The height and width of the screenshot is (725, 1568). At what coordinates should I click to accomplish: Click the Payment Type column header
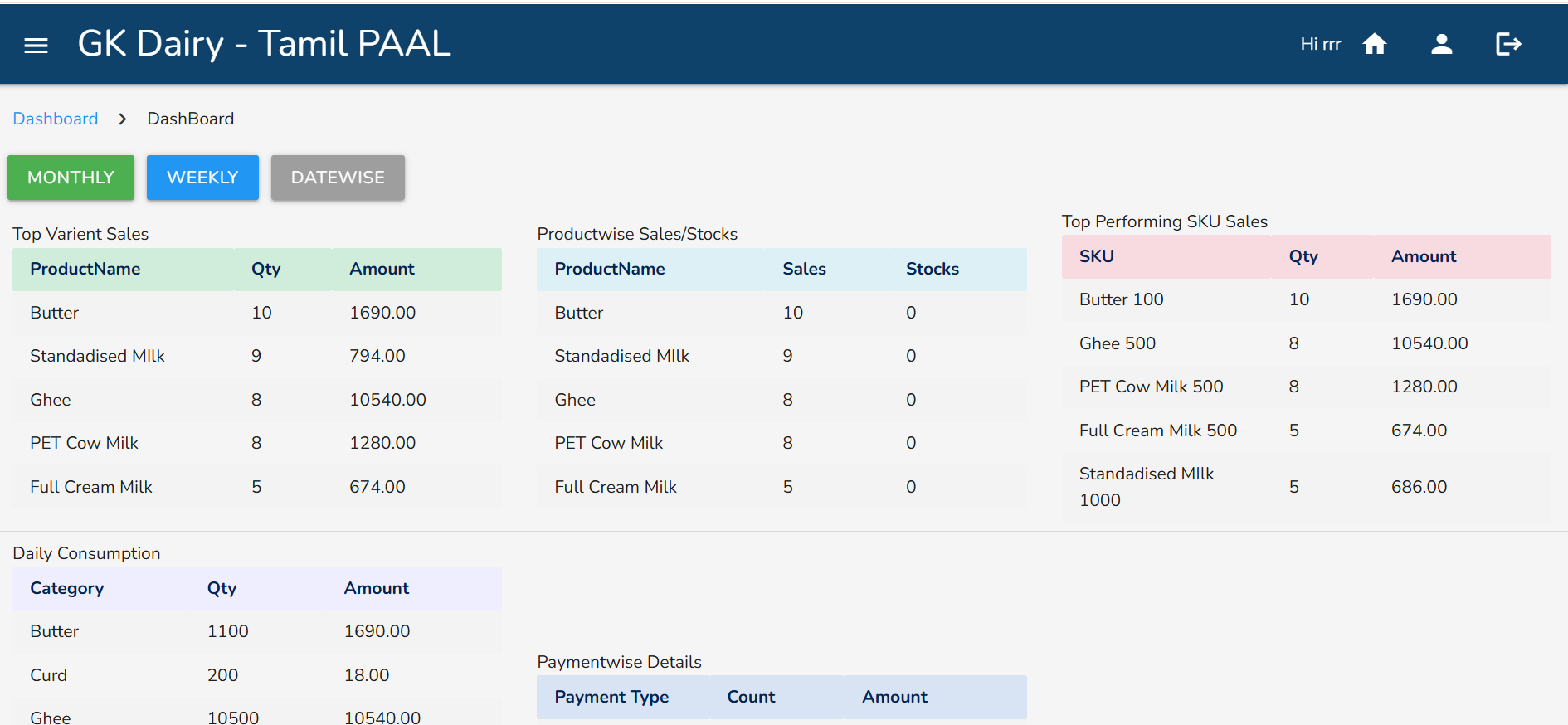(x=611, y=697)
